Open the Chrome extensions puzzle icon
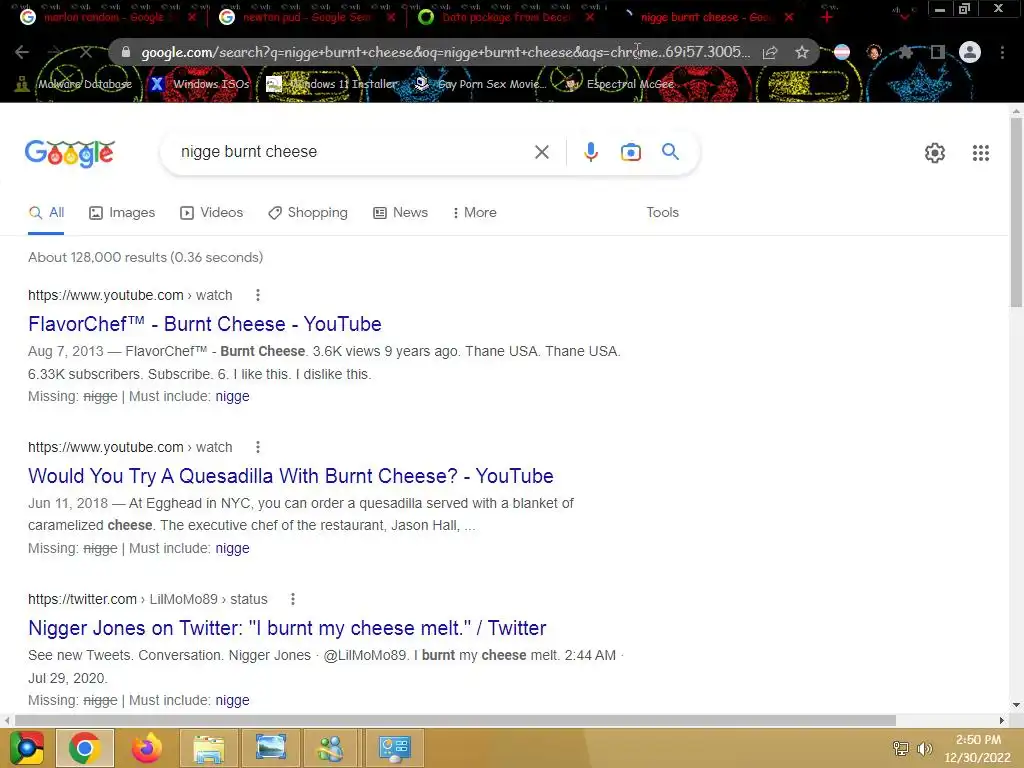 906,52
